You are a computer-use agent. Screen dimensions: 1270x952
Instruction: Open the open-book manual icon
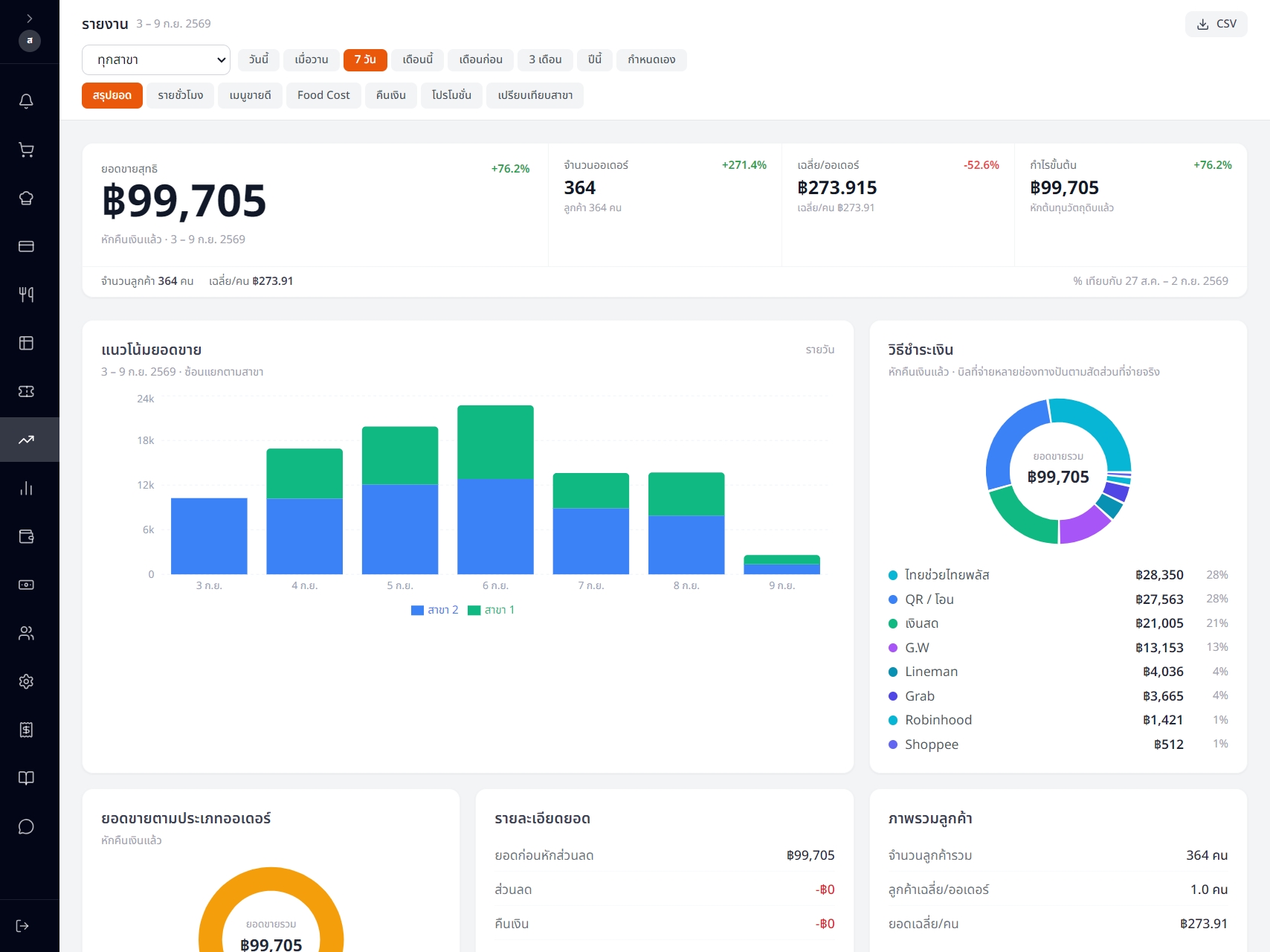point(26,778)
